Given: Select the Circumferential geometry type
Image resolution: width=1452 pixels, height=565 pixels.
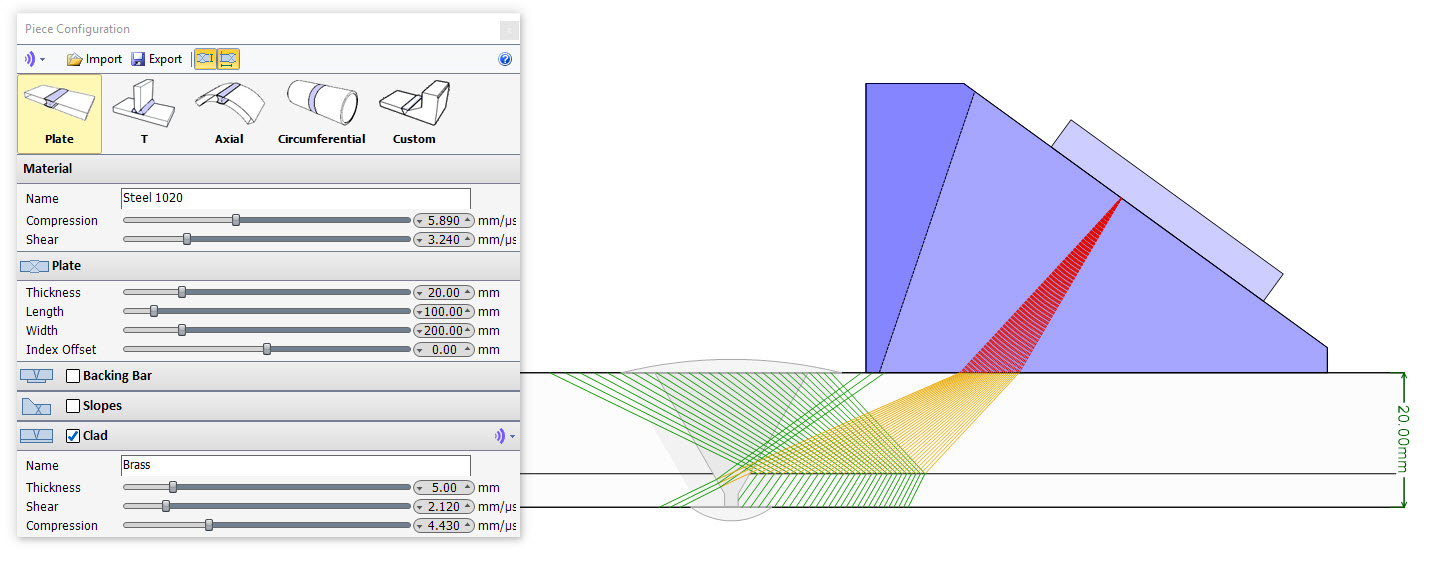Looking at the screenshot, I should pyautogui.click(x=321, y=113).
